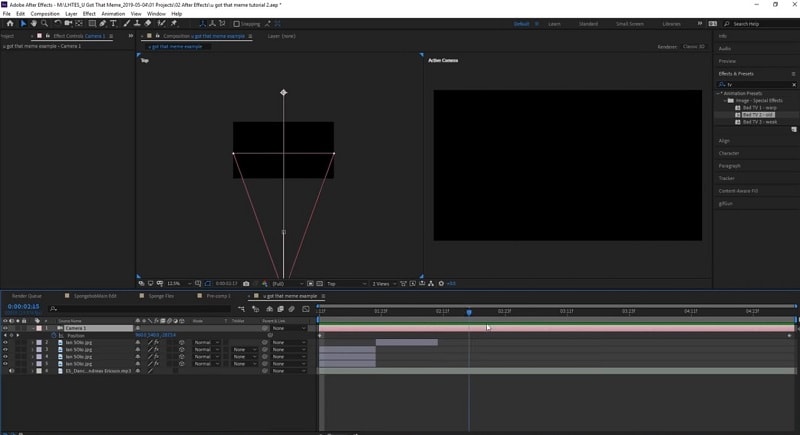Switch to the Small Screen workspace

[629, 23]
